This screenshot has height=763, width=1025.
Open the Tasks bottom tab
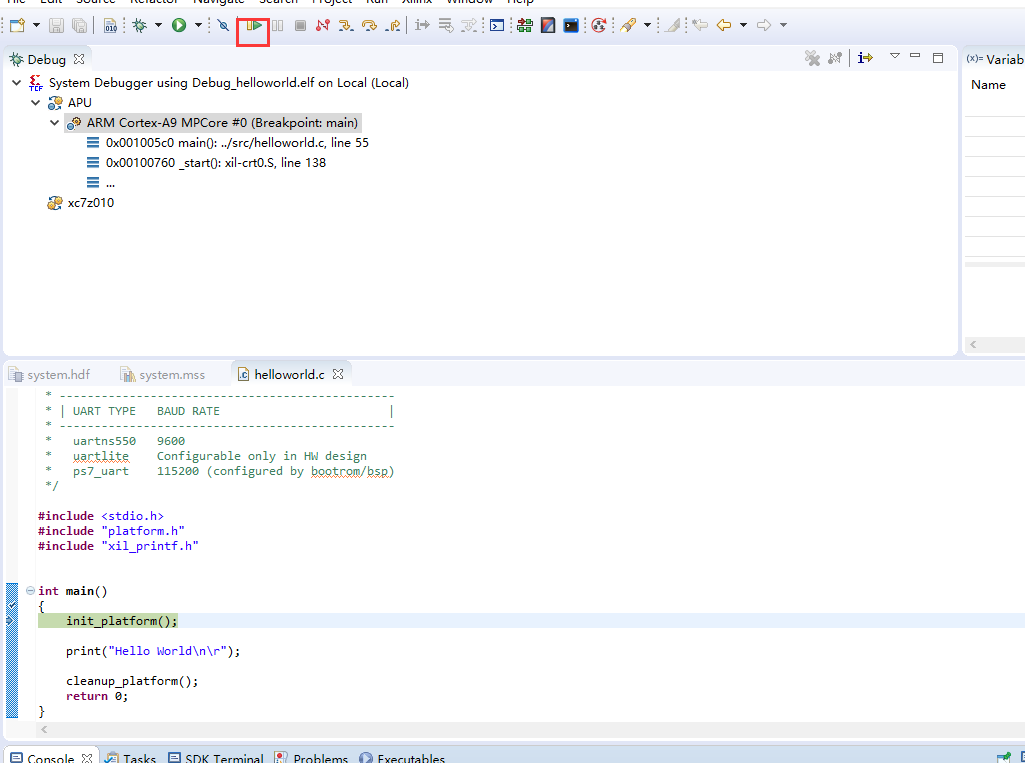(x=130, y=758)
